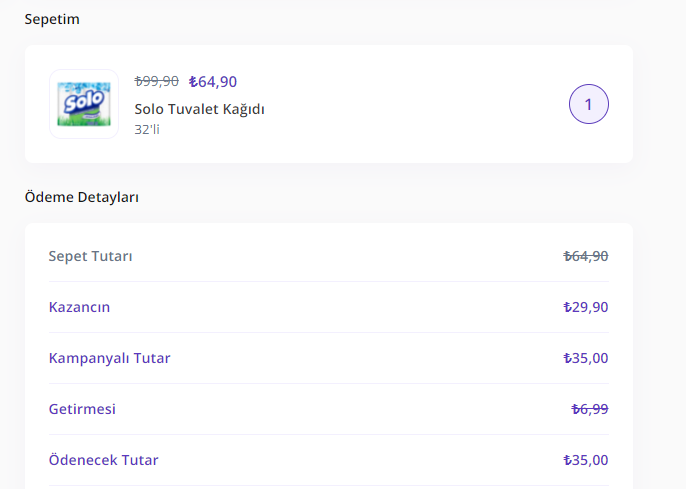Image resolution: width=686 pixels, height=489 pixels.
Task: Click the Ödeme Detayları heading
Action: 82,197
